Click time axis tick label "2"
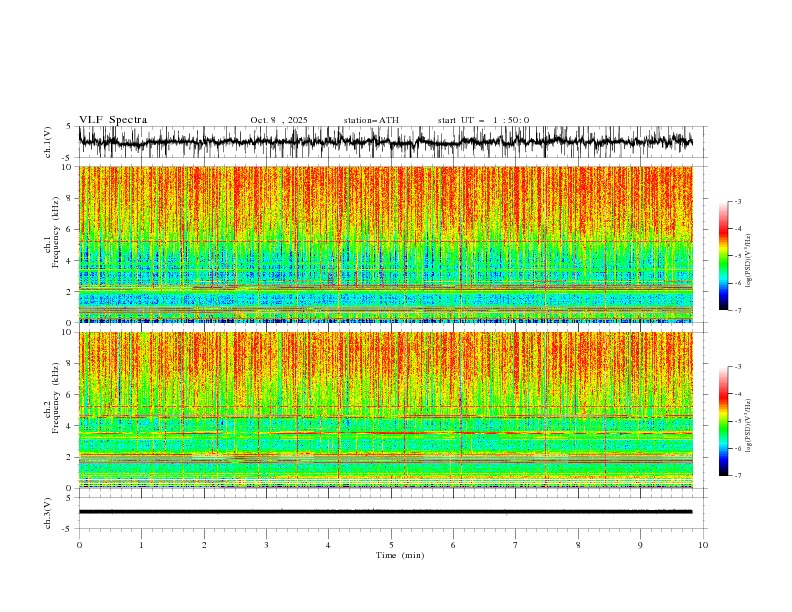This screenshot has width=792, height=612. tap(204, 545)
